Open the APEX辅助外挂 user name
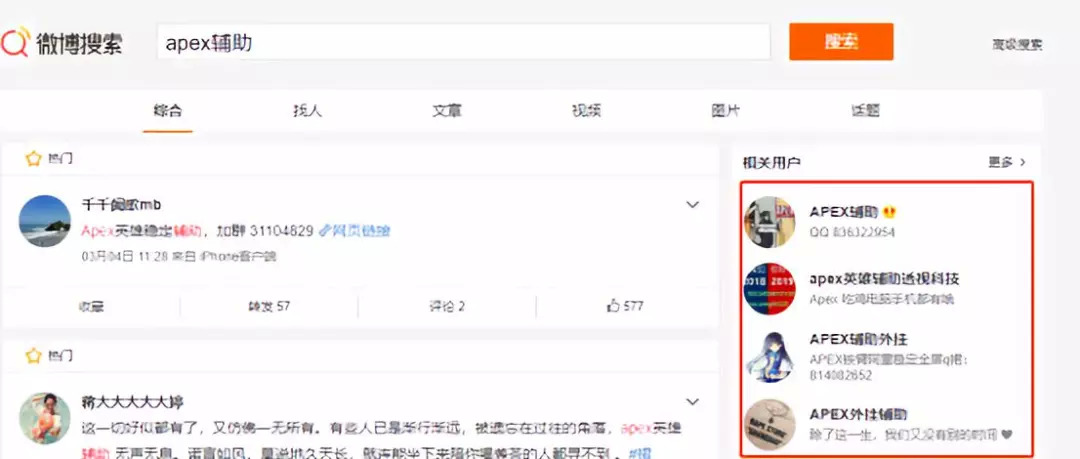 coord(858,339)
